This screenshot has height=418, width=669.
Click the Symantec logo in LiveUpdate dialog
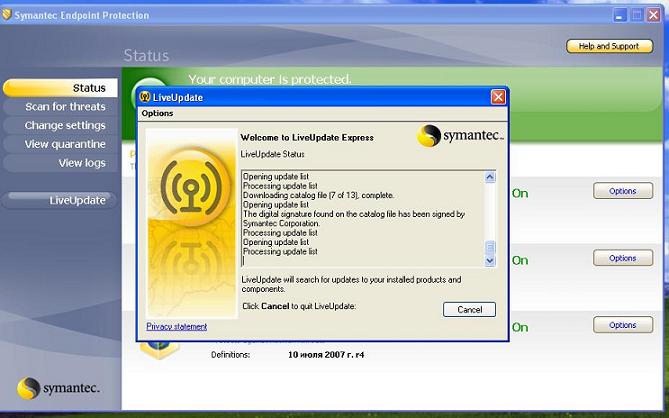[x=460, y=136]
